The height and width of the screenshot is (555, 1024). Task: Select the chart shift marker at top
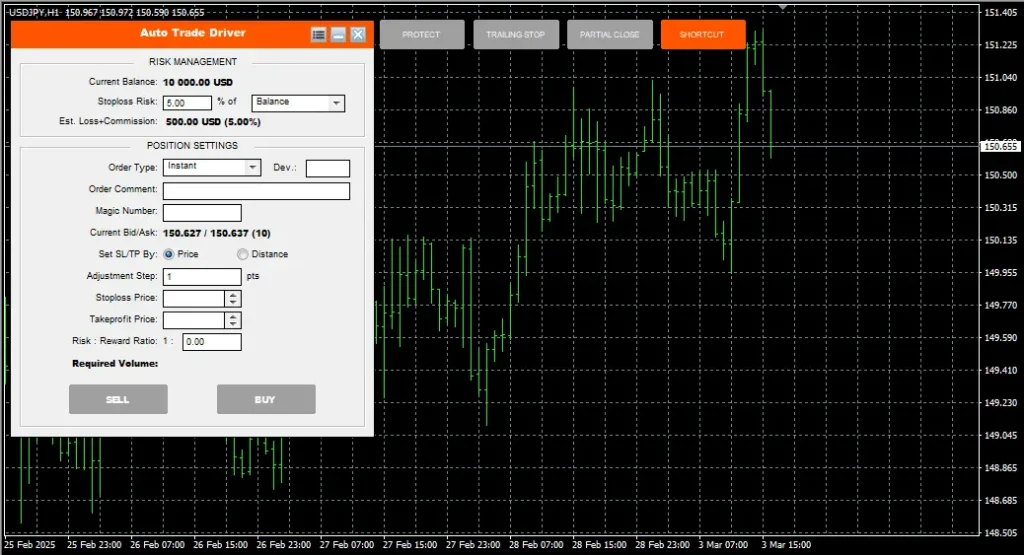[x=782, y=7]
